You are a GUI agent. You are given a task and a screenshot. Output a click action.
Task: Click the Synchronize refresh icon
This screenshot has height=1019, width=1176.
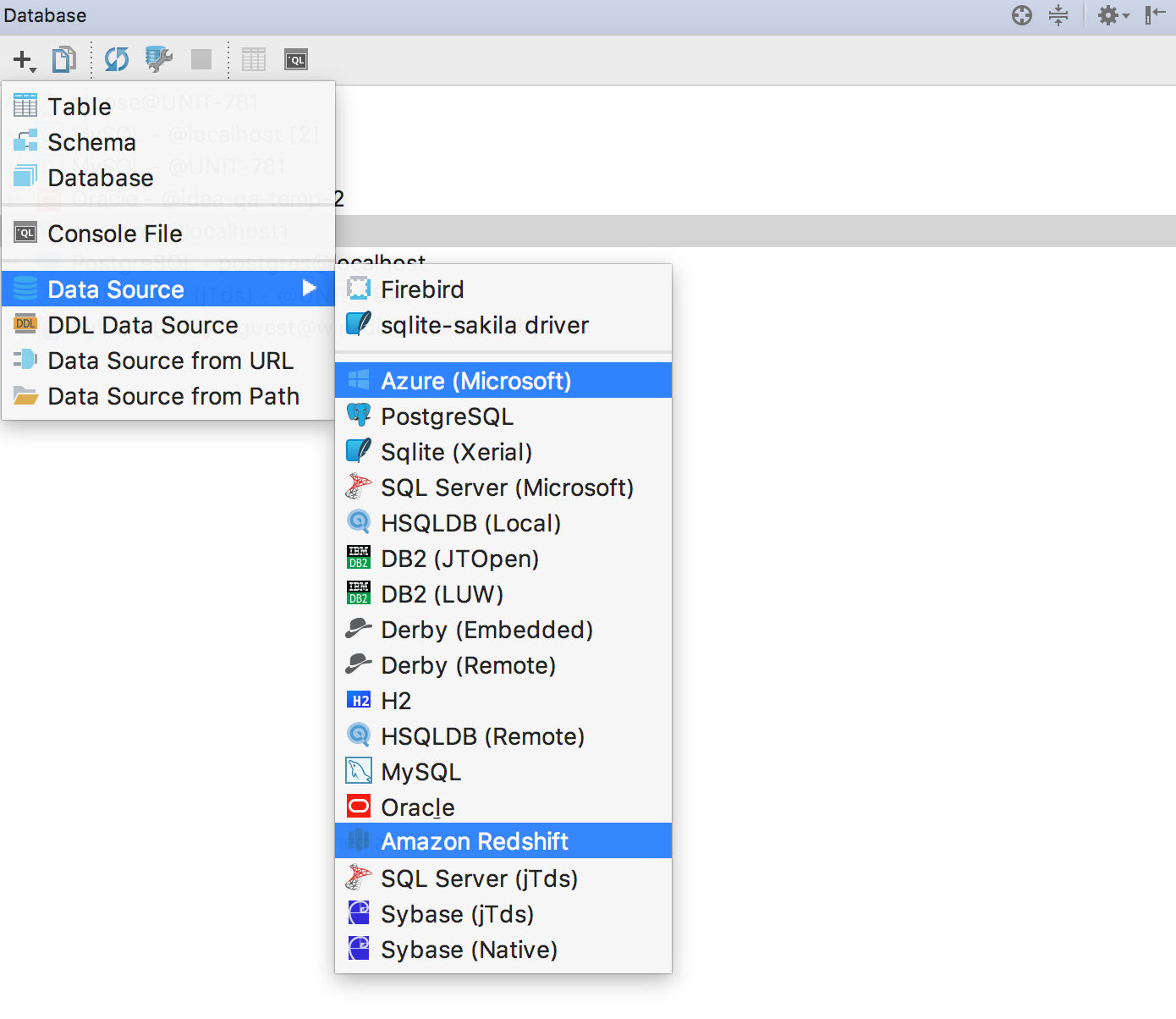pos(117,59)
